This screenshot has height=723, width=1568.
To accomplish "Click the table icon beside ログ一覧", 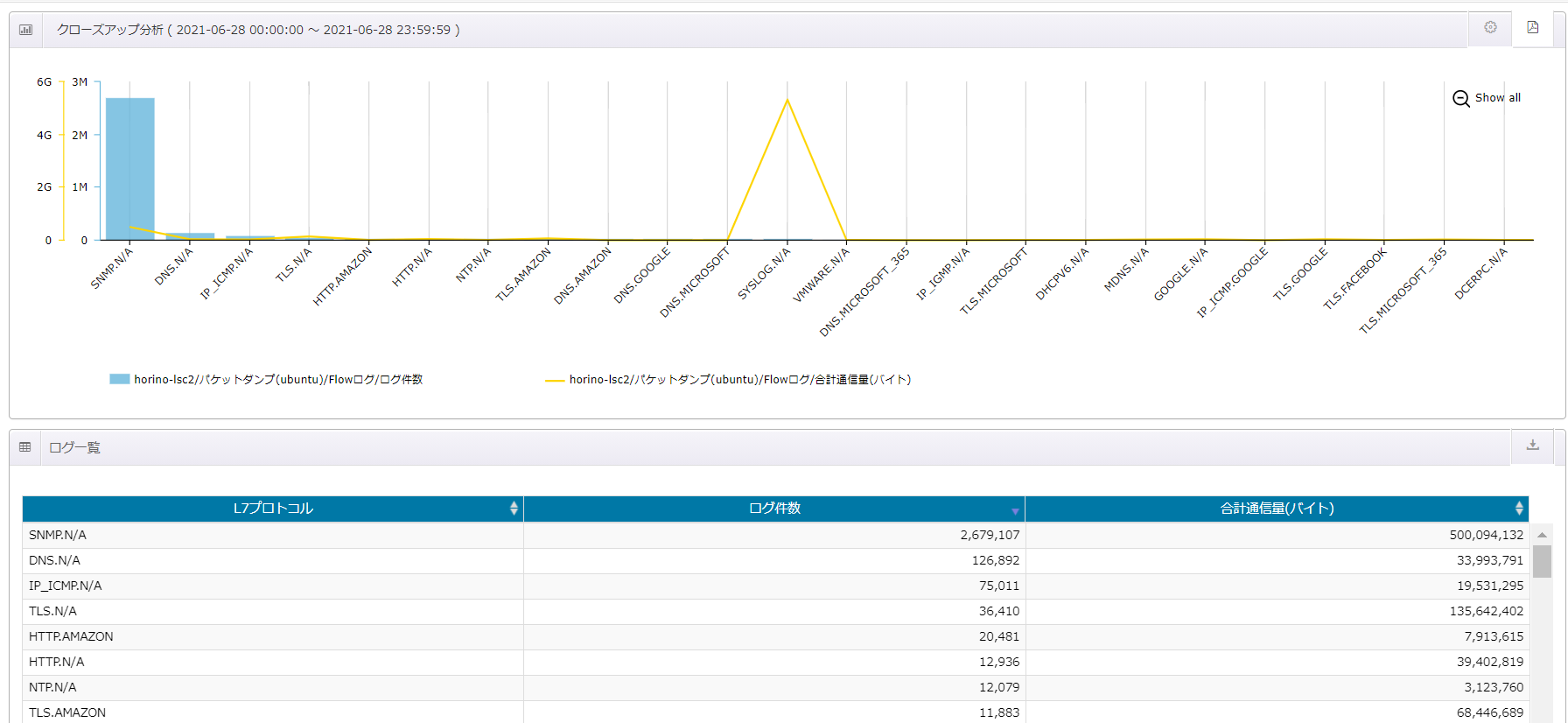I will (25, 447).
